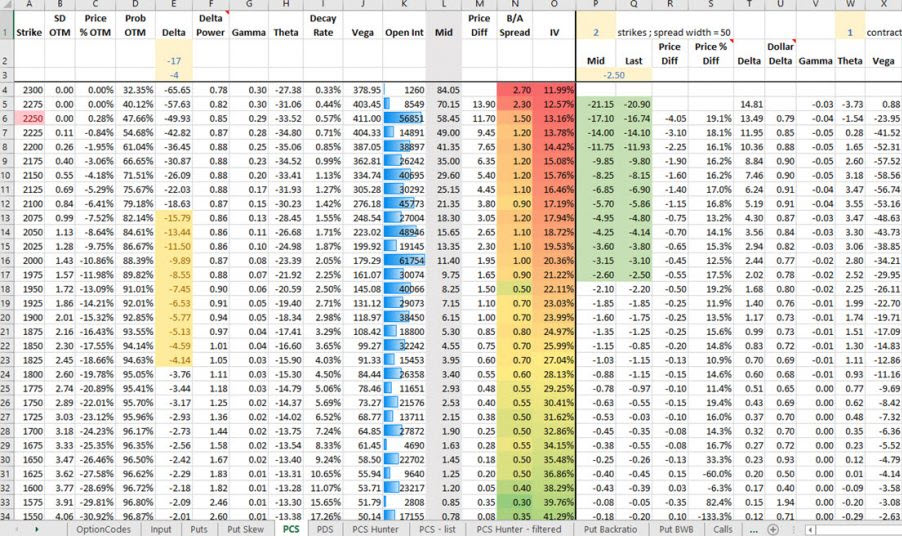This screenshot has width=902, height=536.
Task: Select the Prob OTM header cell
Action: tap(135, 25)
